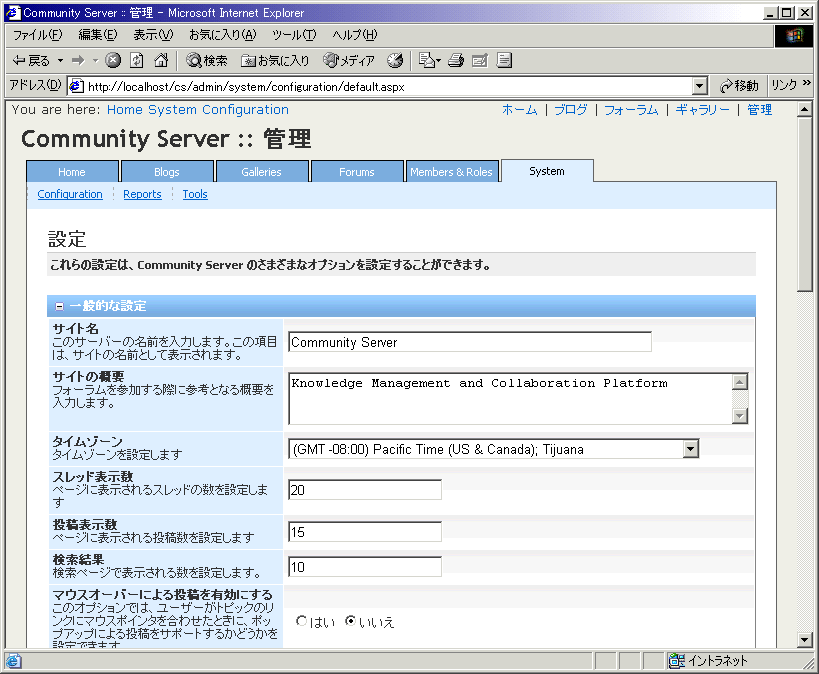Click the page scrollbar down arrow
The height and width of the screenshot is (674, 819).
coord(805,638)
